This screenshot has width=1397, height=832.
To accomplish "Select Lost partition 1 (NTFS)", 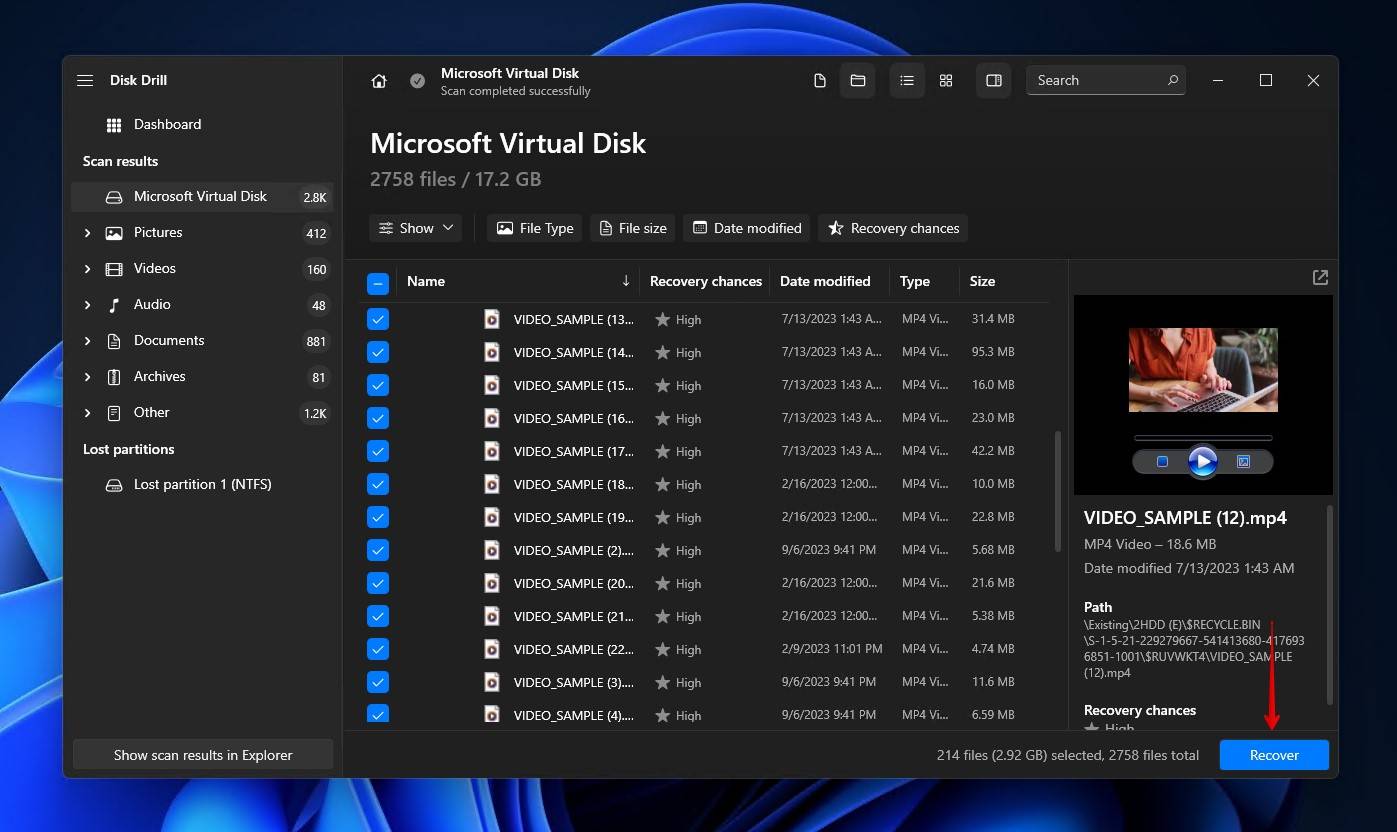I will [202, 485].
